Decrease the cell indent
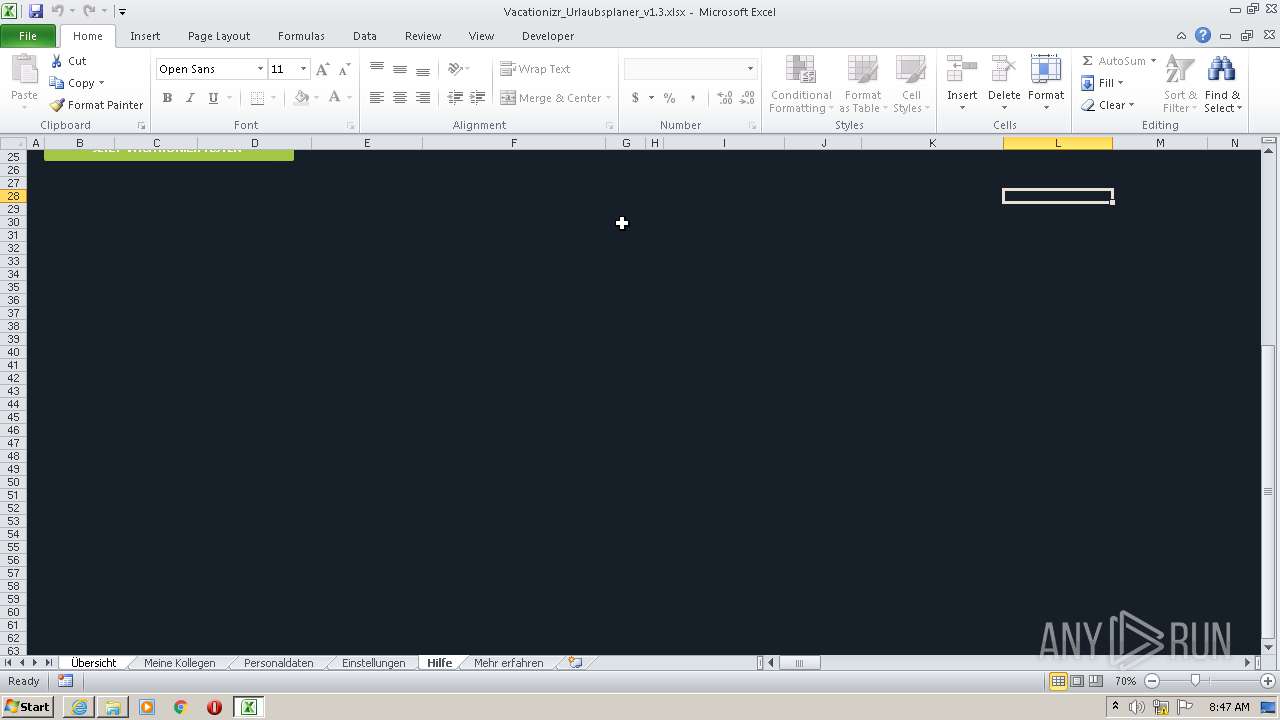The height and width of the screenshot is (720, 1280). click(455, 98)
